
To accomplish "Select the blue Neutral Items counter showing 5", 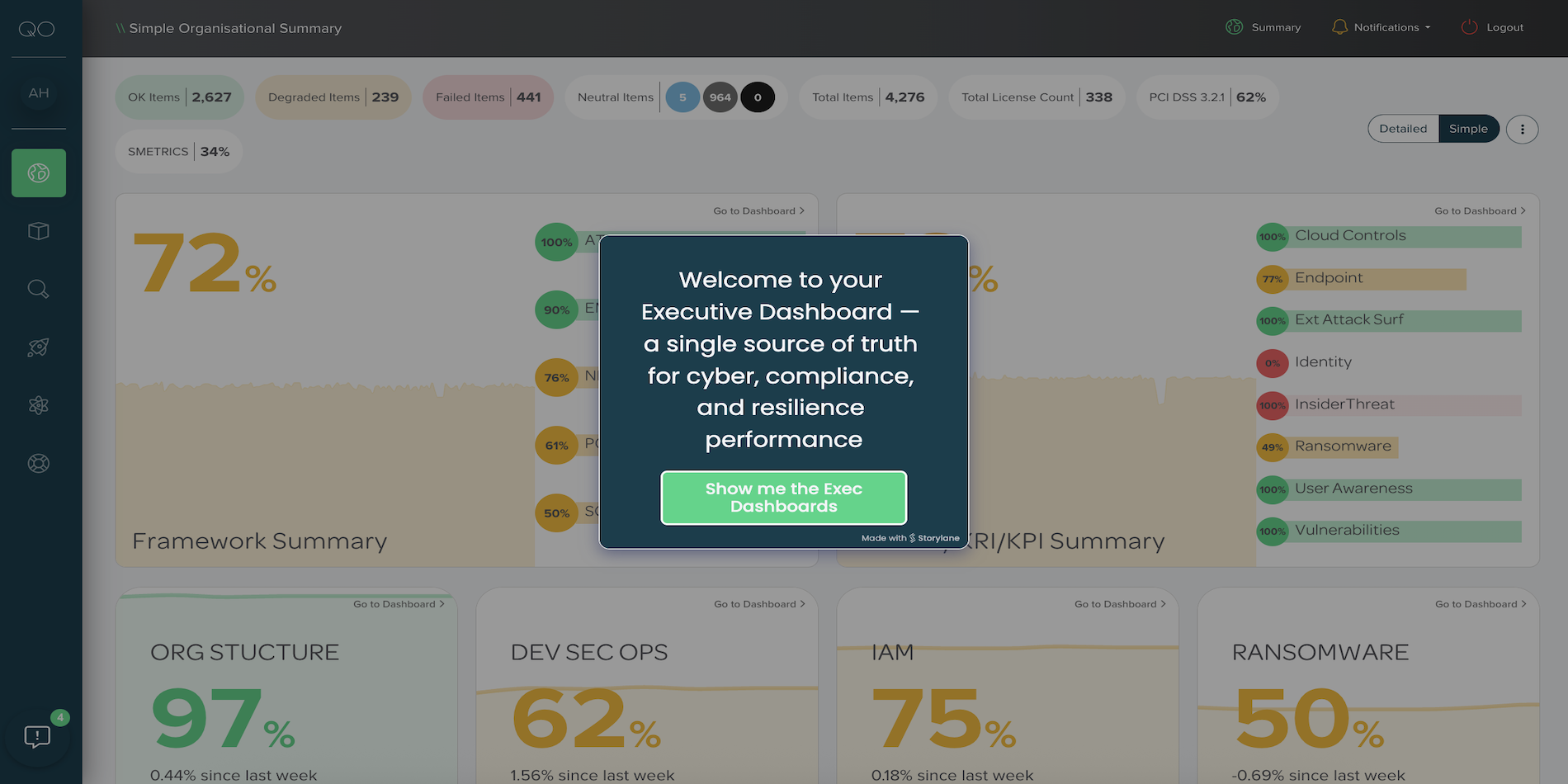I will [682, 97].
